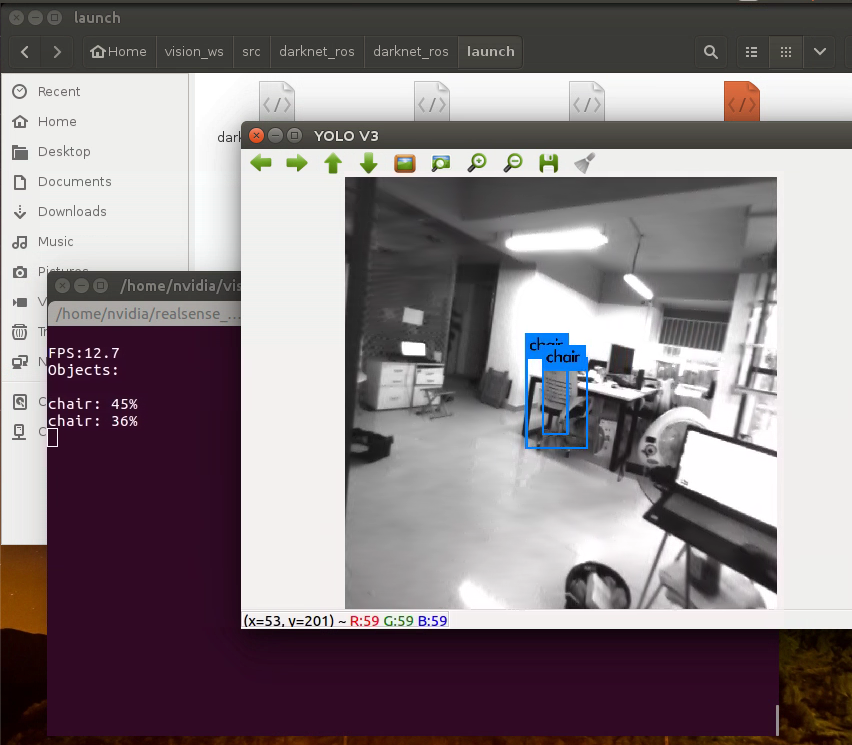The height and width of the screenshot is (745, 852).
Task: Select launch folder path segment
Action: (491, 52)
